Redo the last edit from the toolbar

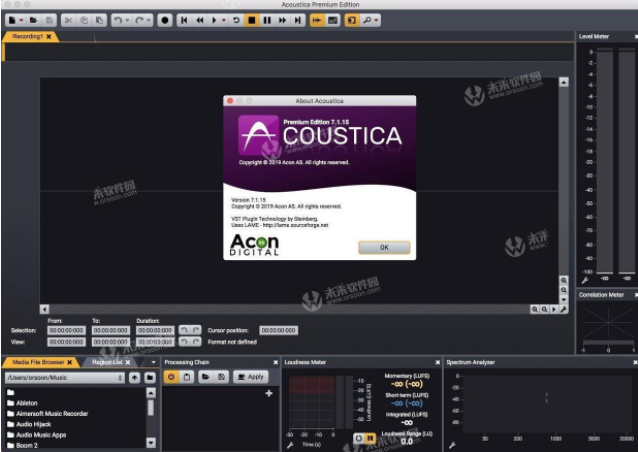point(139,20)
